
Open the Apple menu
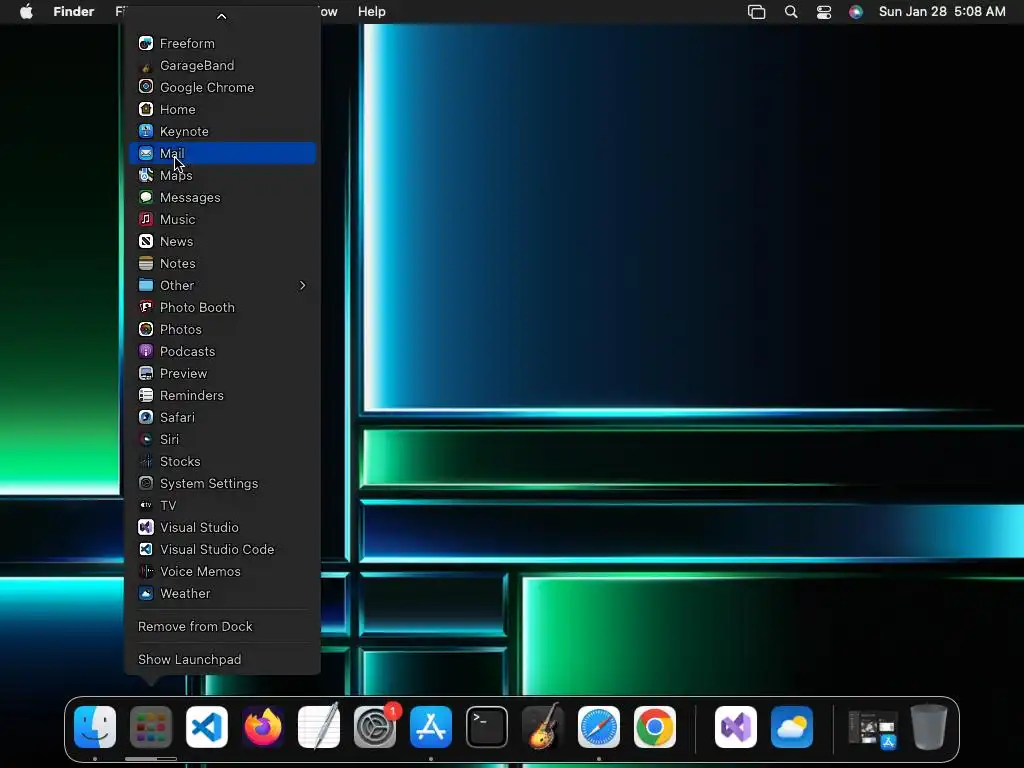[x=26, y=12]
